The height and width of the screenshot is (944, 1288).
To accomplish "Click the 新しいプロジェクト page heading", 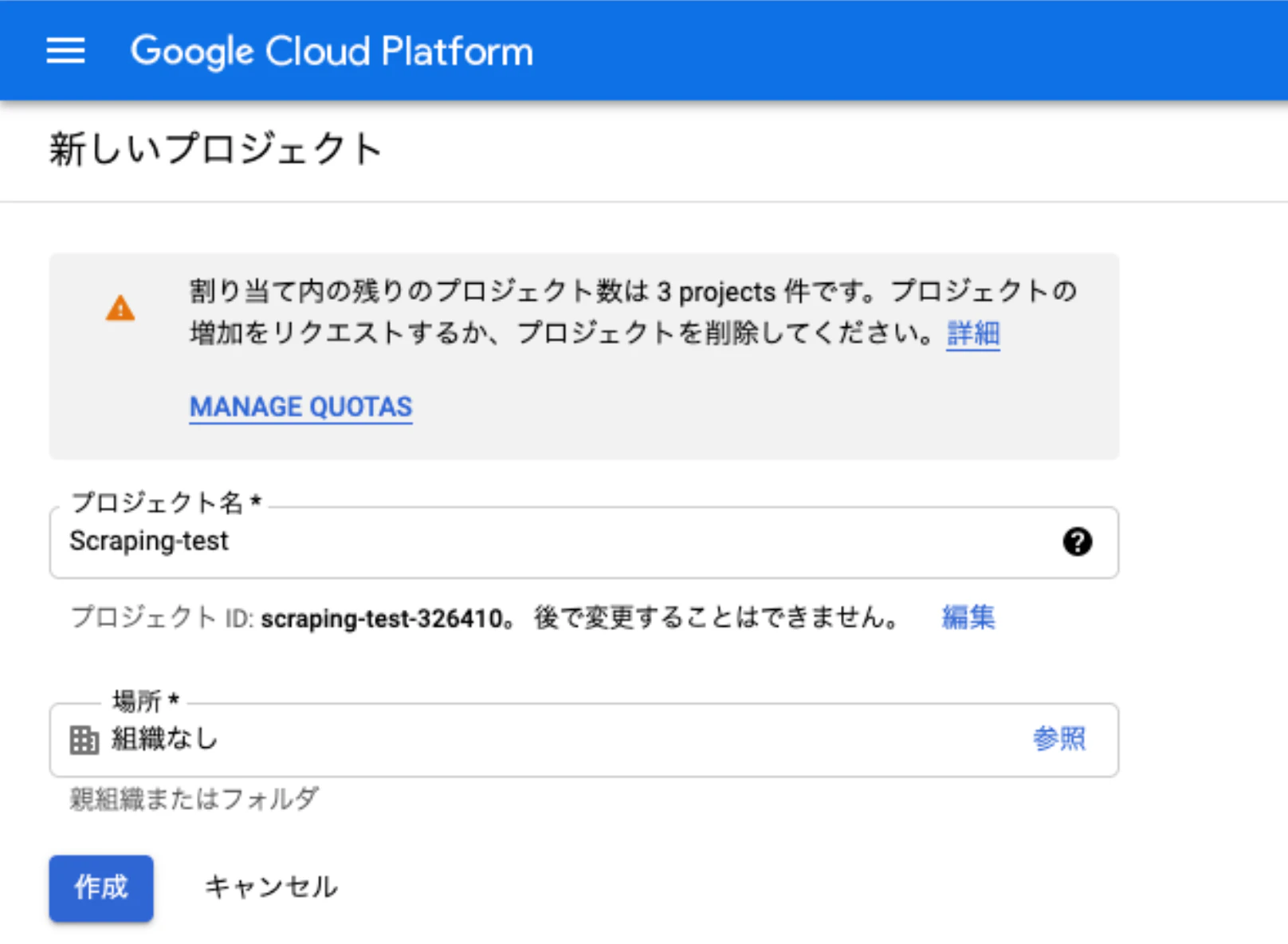I will click(x=216, y=150).
